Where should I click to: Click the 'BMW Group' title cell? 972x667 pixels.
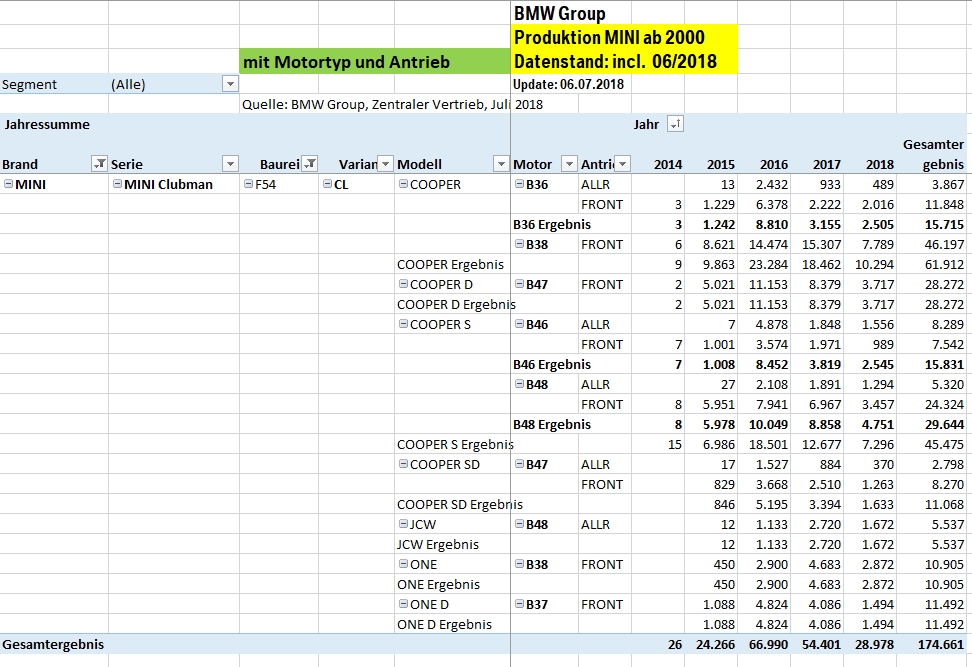pyautogui.click(x=559, y=13)
